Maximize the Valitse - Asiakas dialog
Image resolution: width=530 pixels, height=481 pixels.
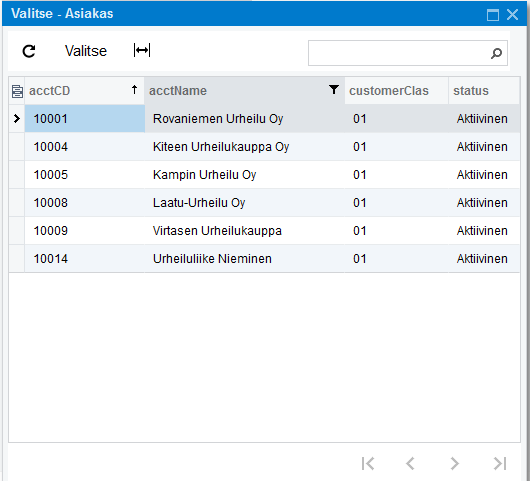click(x=492, y=15)
